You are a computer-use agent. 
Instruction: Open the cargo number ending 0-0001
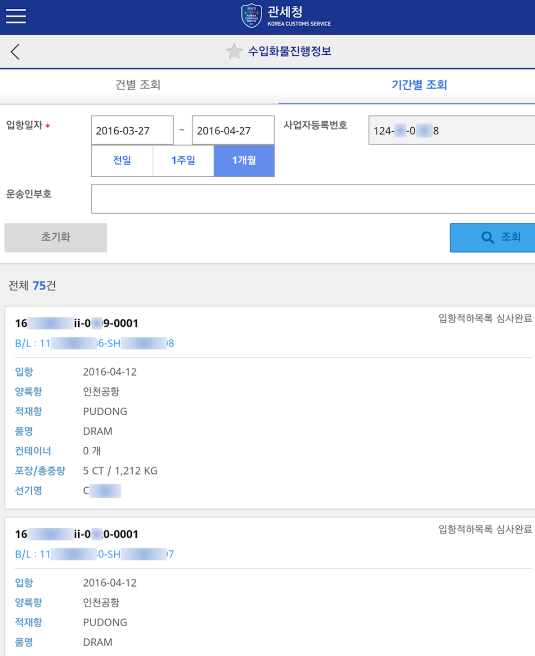pyautogui.click(x=77, y=534)
